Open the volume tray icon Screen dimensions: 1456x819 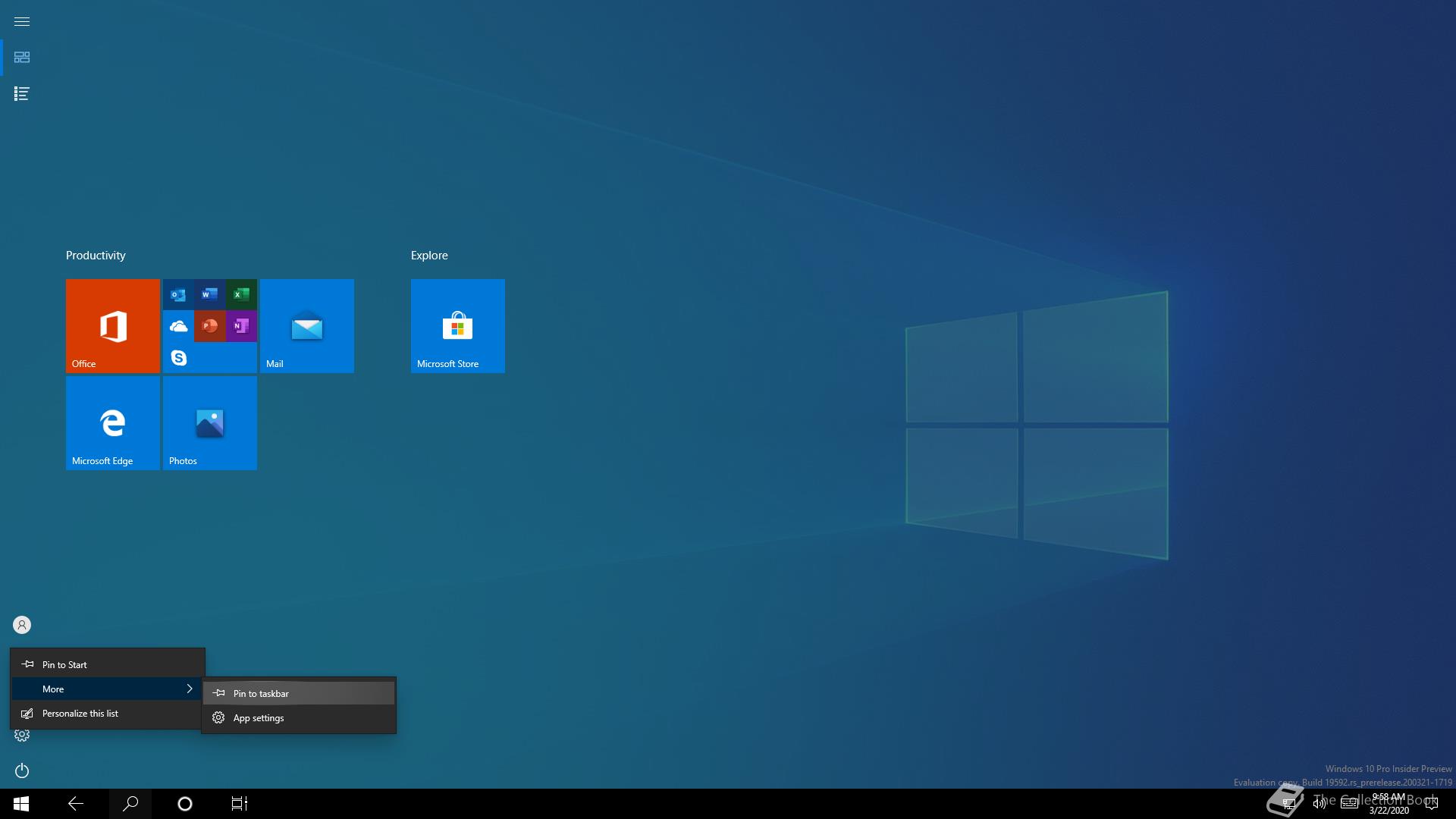click(1319, 804)
